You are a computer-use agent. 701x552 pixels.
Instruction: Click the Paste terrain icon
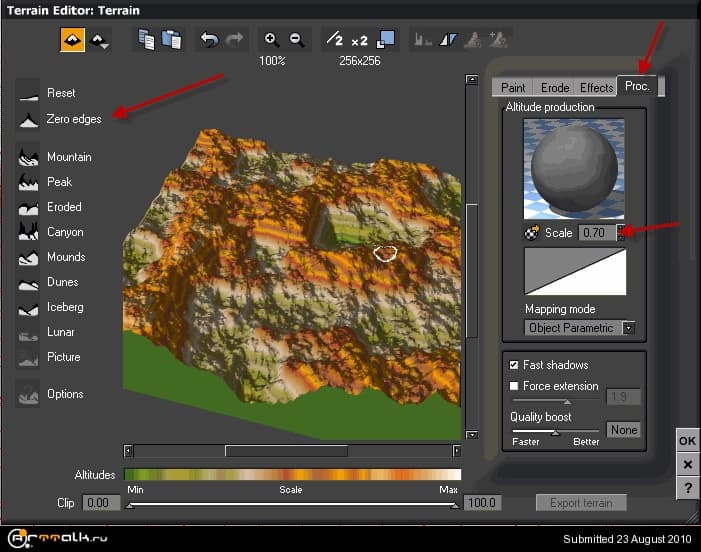tap(172, 40)
